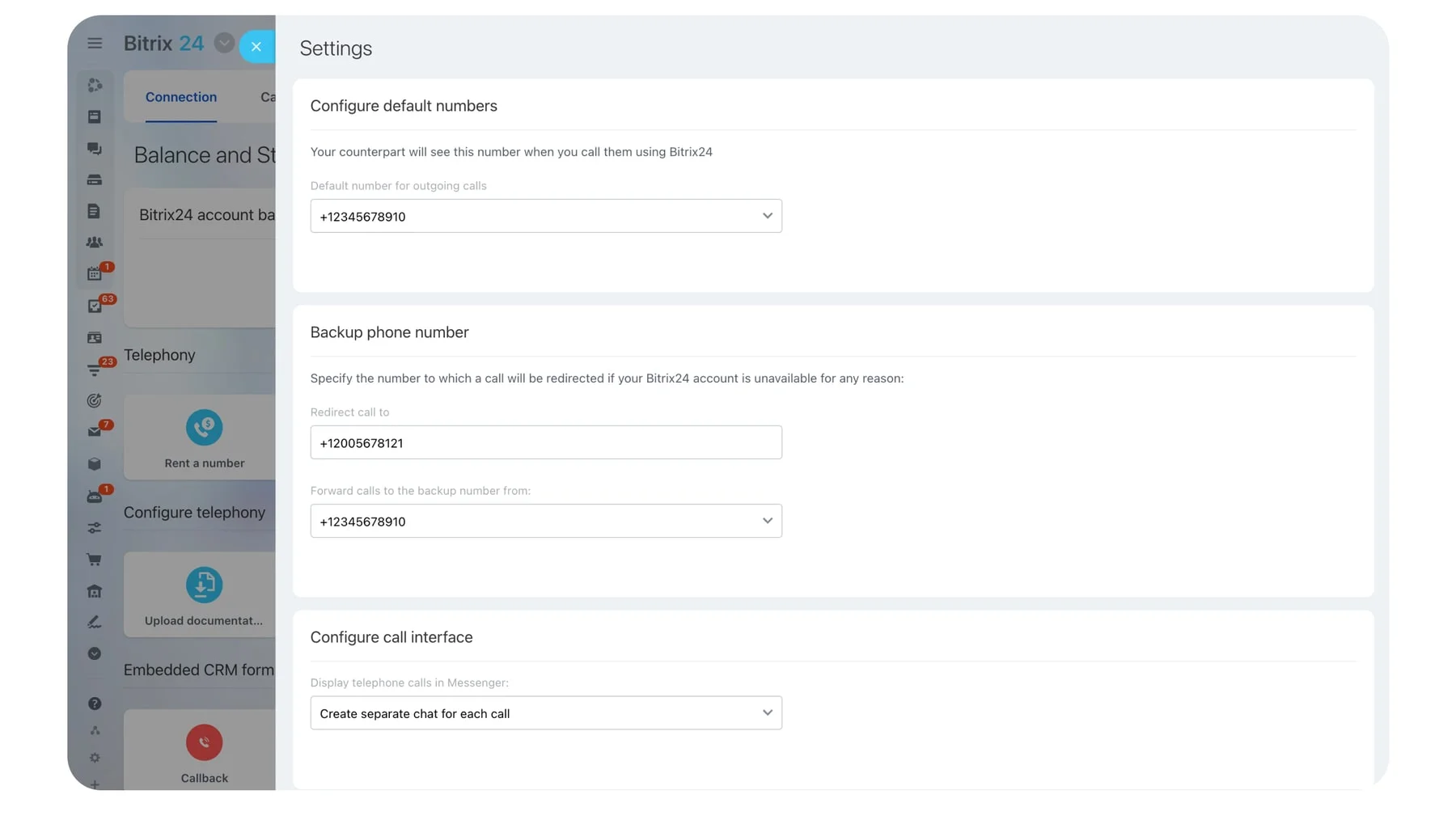
Task: Click the Redirect call to input field
Action: (x=546, y=442)
